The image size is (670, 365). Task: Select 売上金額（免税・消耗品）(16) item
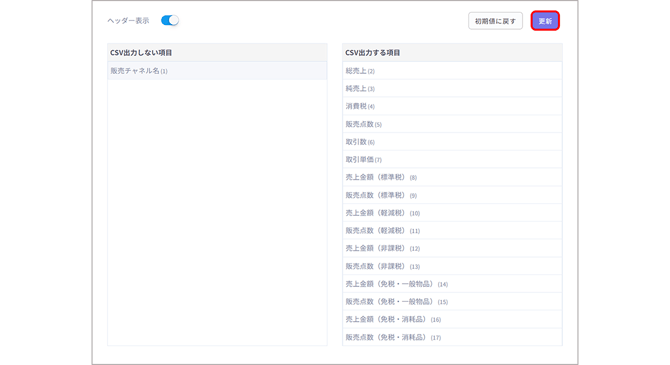(x=452, y=319)
